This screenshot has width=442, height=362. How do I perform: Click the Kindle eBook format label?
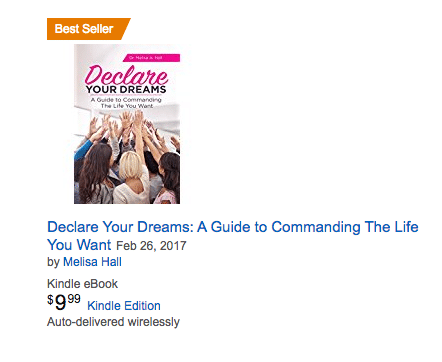point(82,284)
